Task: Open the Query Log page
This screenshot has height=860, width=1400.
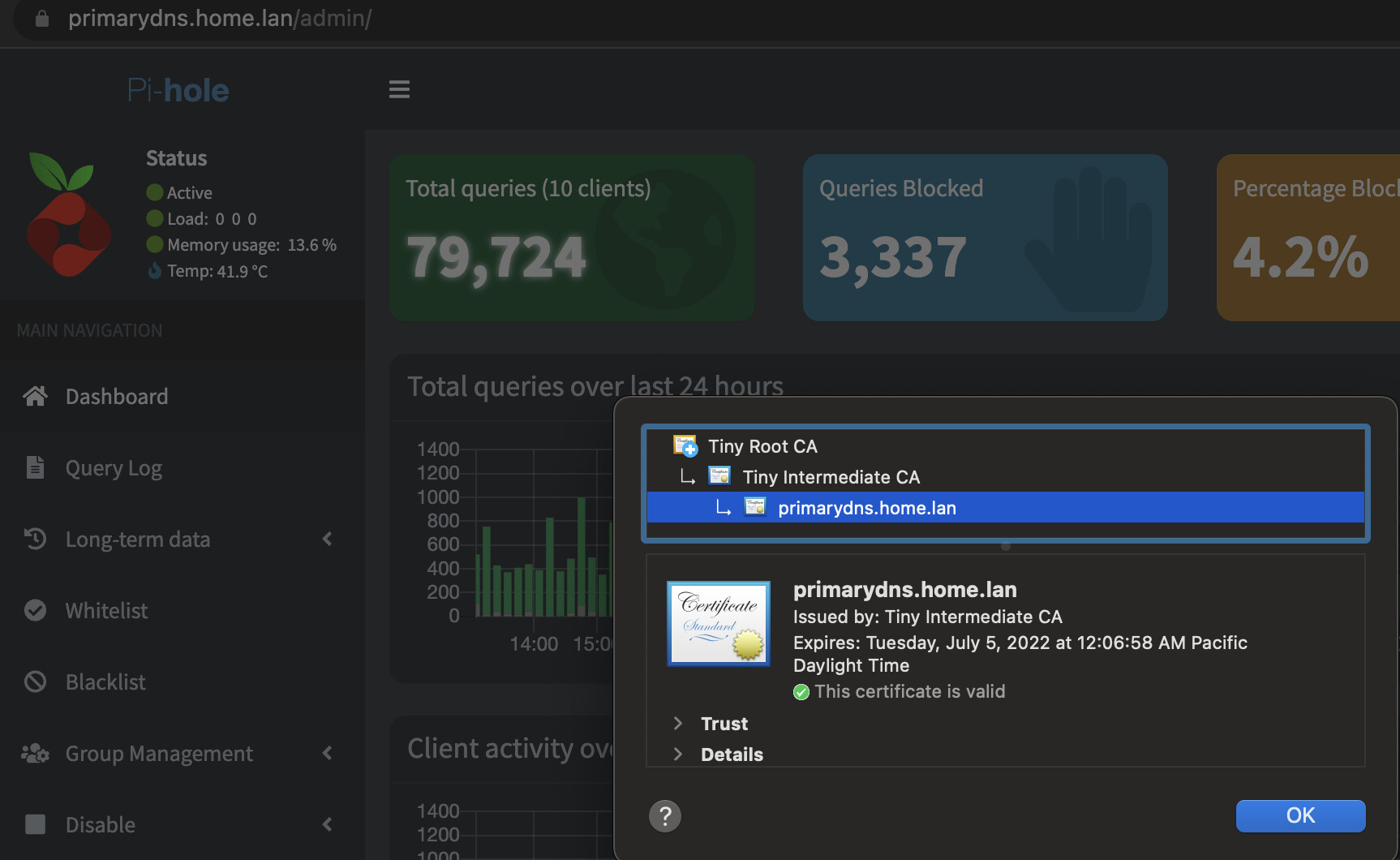Action: tap(183, 468)
